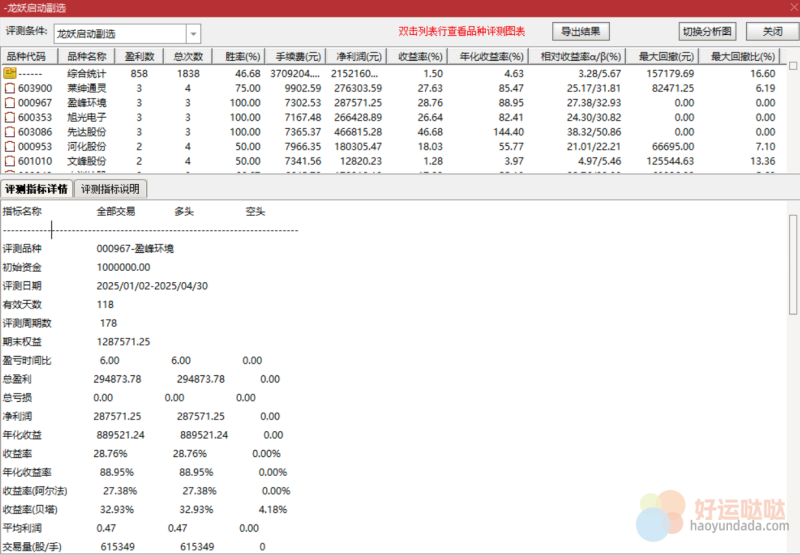Click the 交易量(股/手) label
The height and width of the screenshot is (555, 800).
(32, 547)
